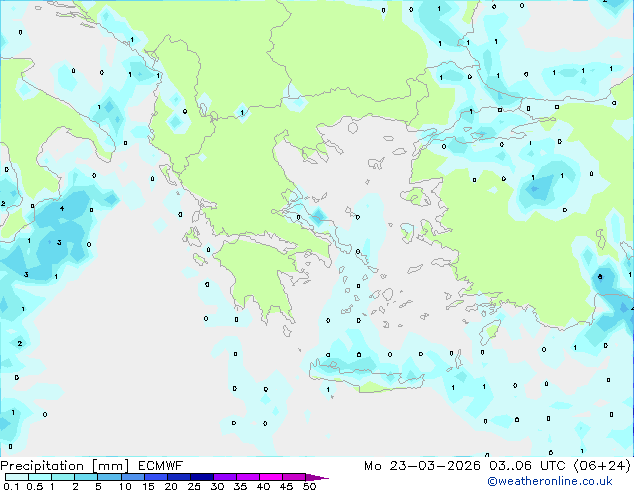Click the legend label '20'
The width and height of the screenshot is (634, 490).
tap(171, 486)
